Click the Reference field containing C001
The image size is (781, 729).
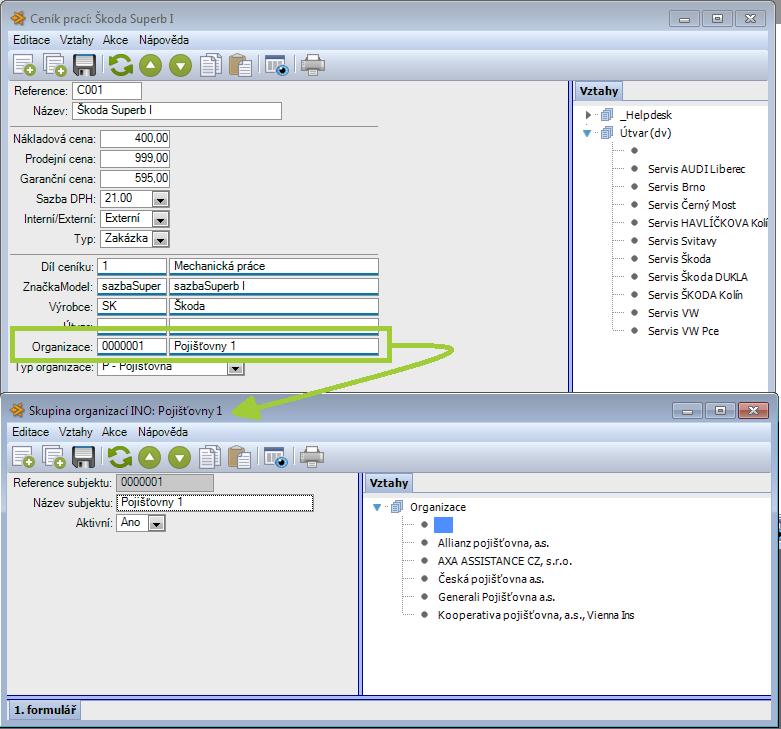(x=107, y=91)
